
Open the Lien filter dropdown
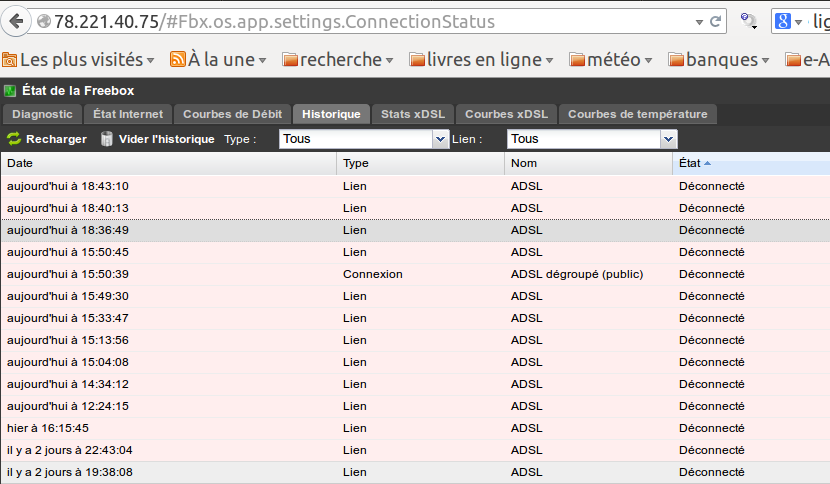[x=668, y=139]
